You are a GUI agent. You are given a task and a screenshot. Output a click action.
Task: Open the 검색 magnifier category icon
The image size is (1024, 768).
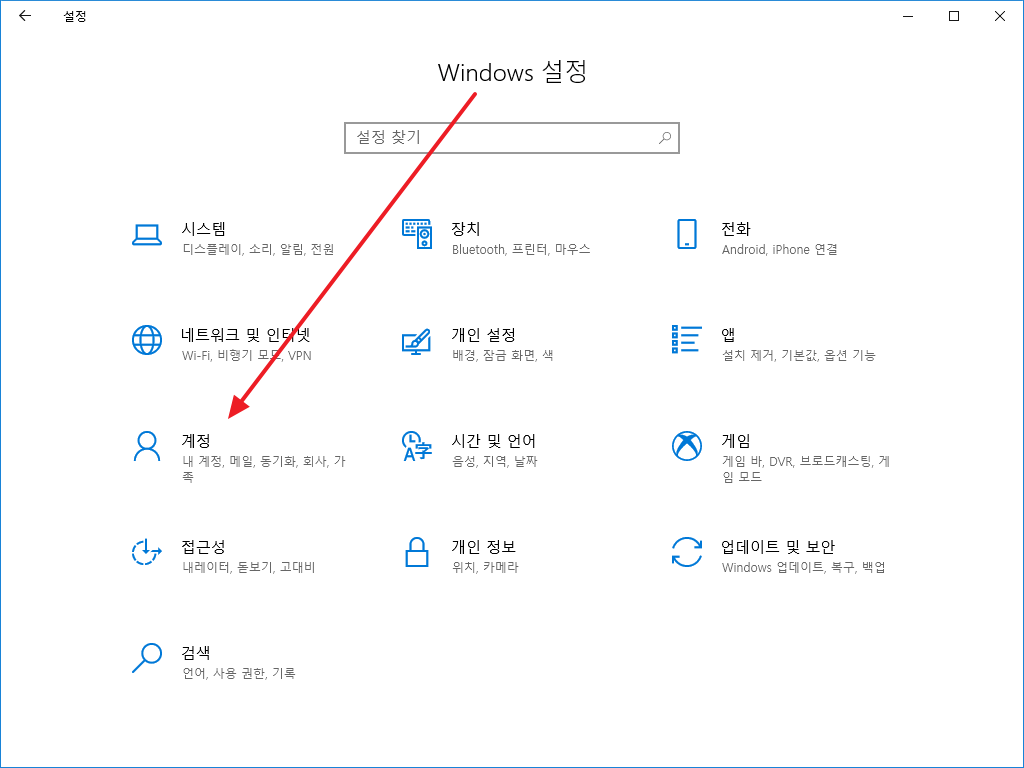point(147,658)
